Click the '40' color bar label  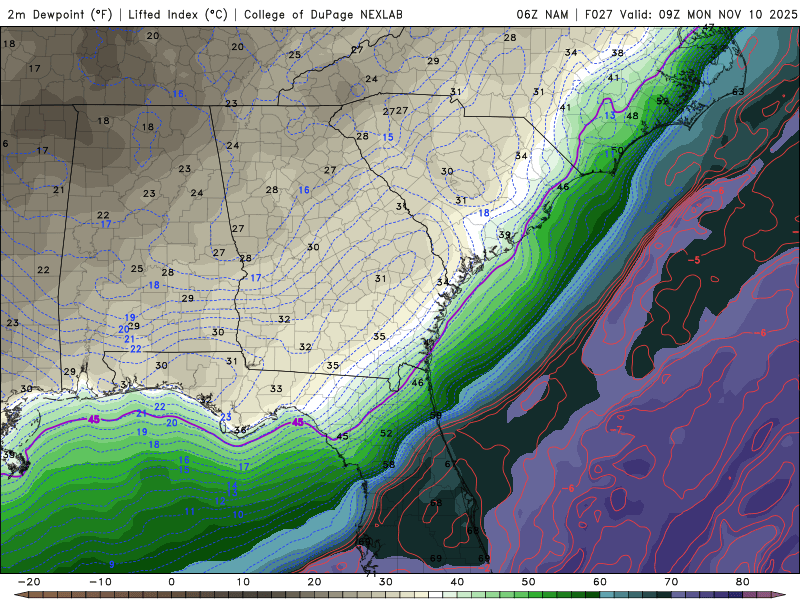pos(457,582)
